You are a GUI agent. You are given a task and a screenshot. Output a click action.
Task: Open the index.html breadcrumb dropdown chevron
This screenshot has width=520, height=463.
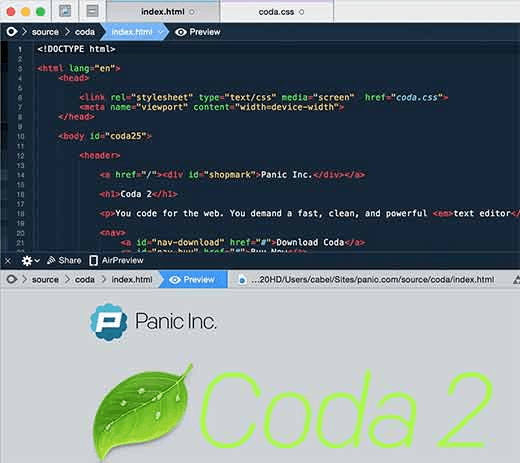tap(161, 32)
